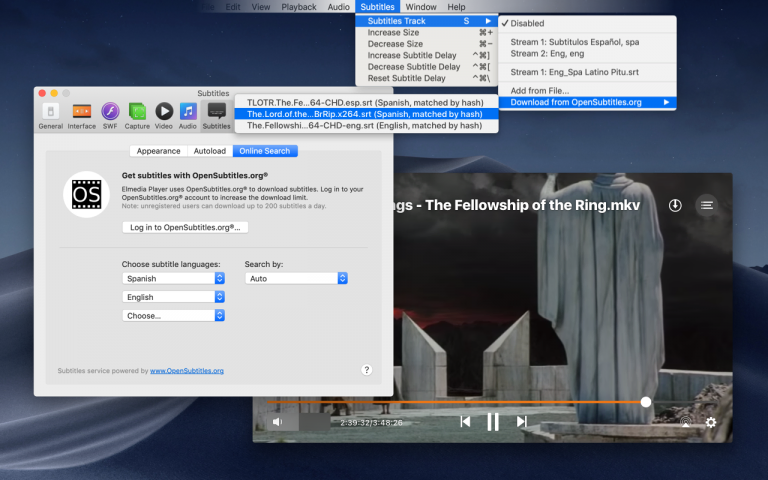
Task: Expand Download from OpenSubtitles.org submenu
Action: point(587,102)
